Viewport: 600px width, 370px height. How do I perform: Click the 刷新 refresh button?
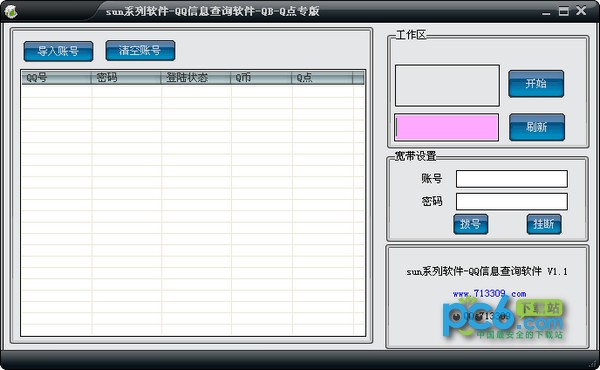(536, 127)
